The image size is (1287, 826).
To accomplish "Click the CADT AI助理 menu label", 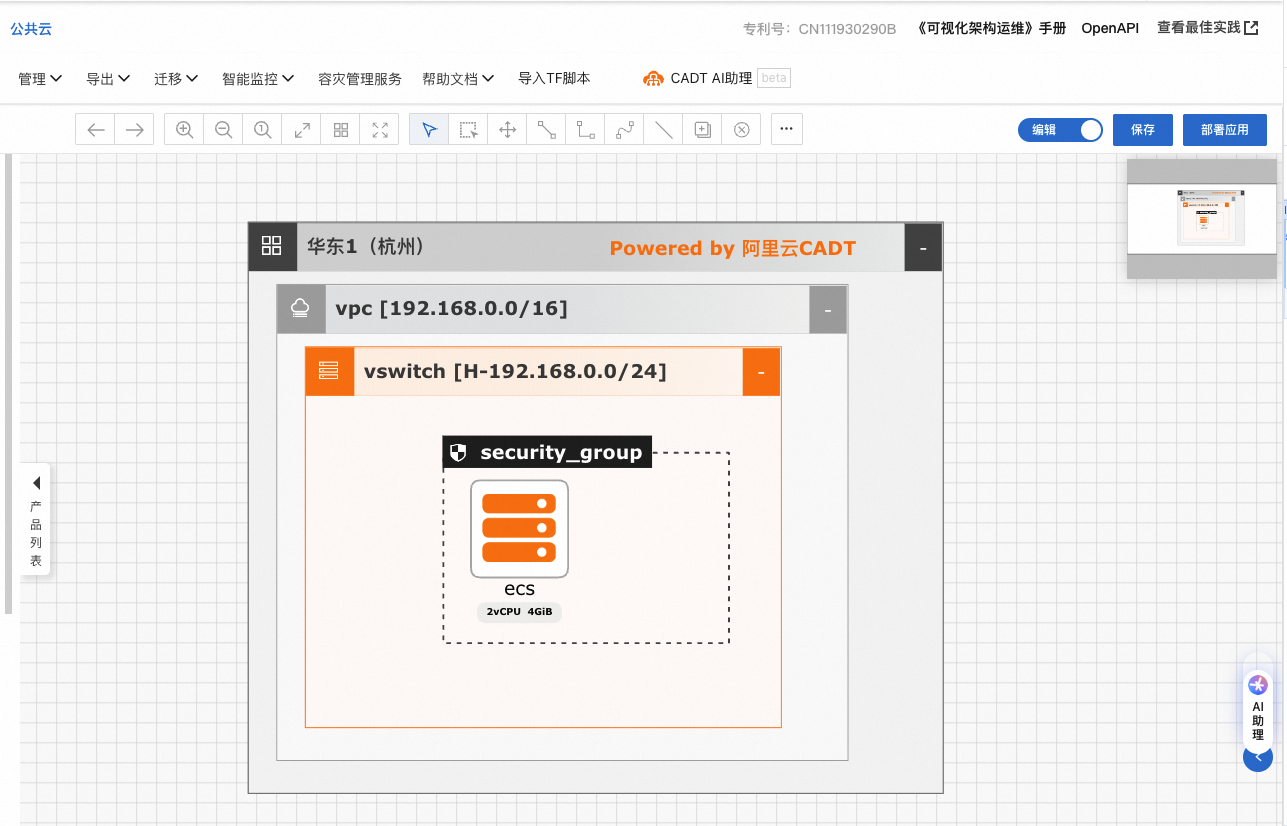I will tap(711, 78).
